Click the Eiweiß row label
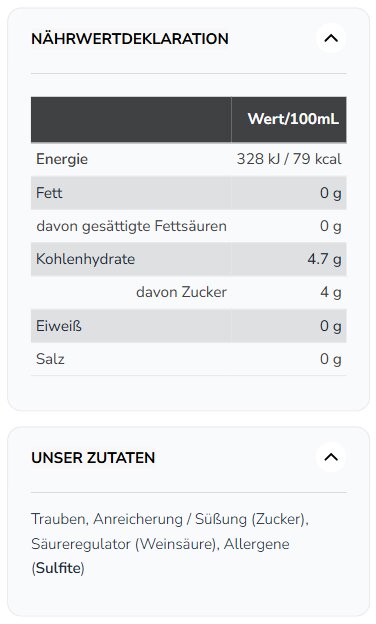 tap(59, 326)
